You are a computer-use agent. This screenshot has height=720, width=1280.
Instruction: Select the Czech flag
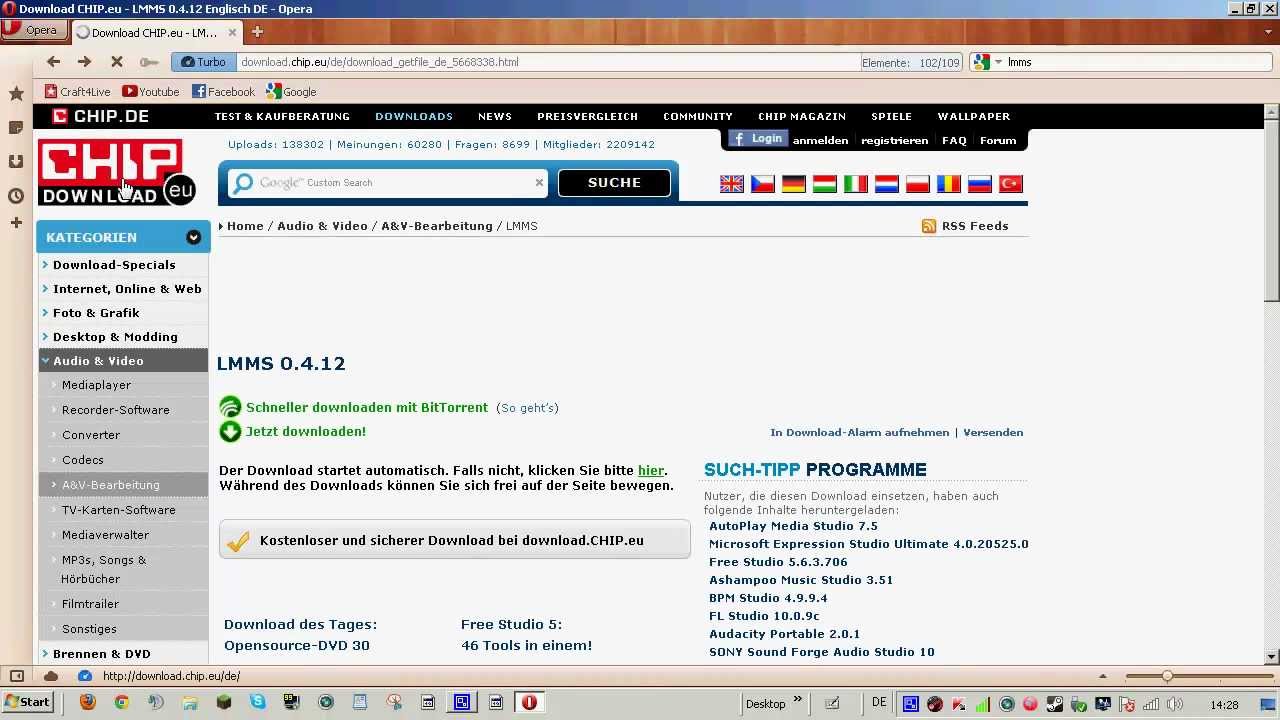(x=763, y=184)
